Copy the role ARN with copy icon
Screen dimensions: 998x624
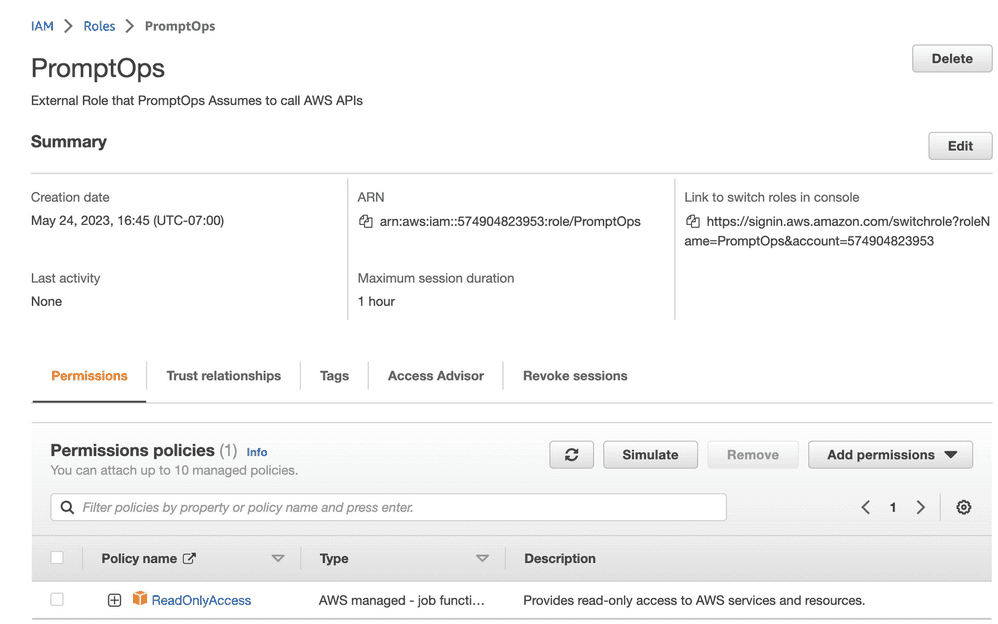pyautogui.click(x=365, y=222)
